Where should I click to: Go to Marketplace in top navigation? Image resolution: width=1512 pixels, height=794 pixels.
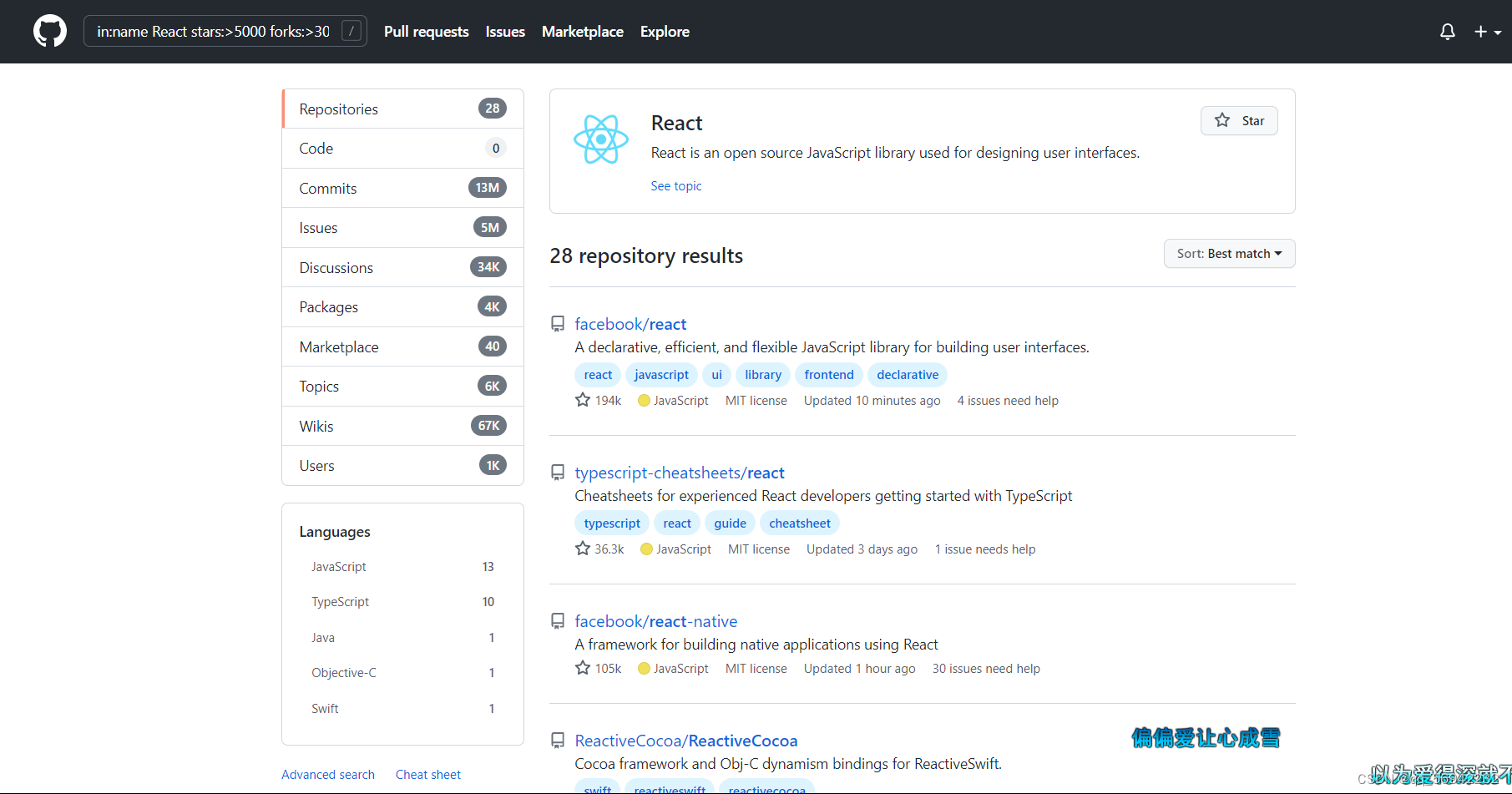point(583,32)
